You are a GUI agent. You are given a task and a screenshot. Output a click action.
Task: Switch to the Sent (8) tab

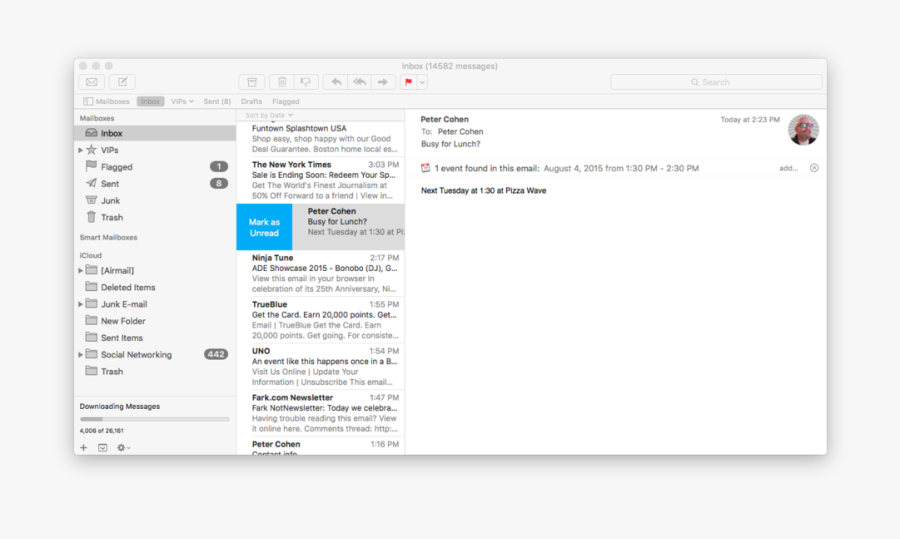[x=217, y=101]
